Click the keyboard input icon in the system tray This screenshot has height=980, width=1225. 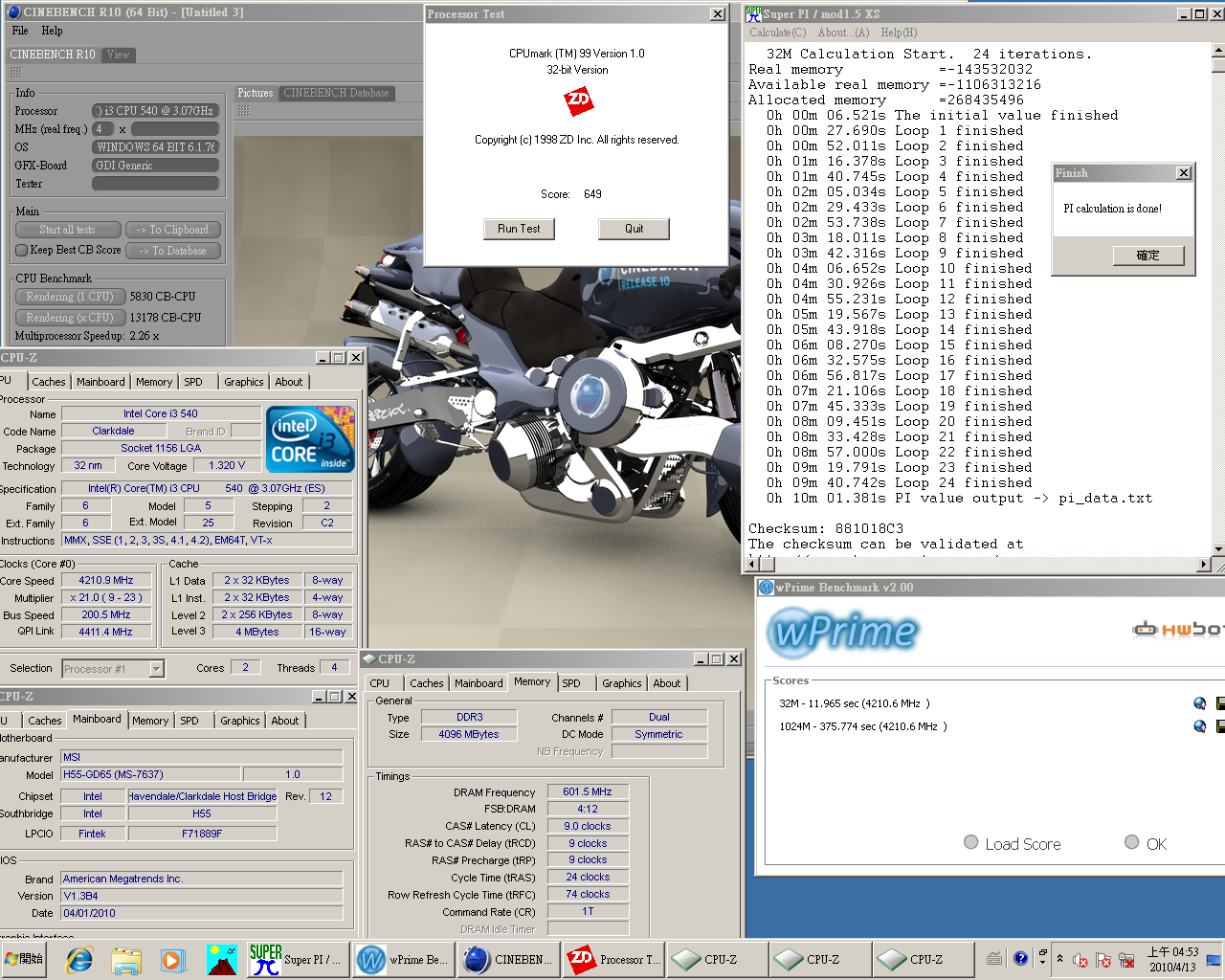(994, 959)
